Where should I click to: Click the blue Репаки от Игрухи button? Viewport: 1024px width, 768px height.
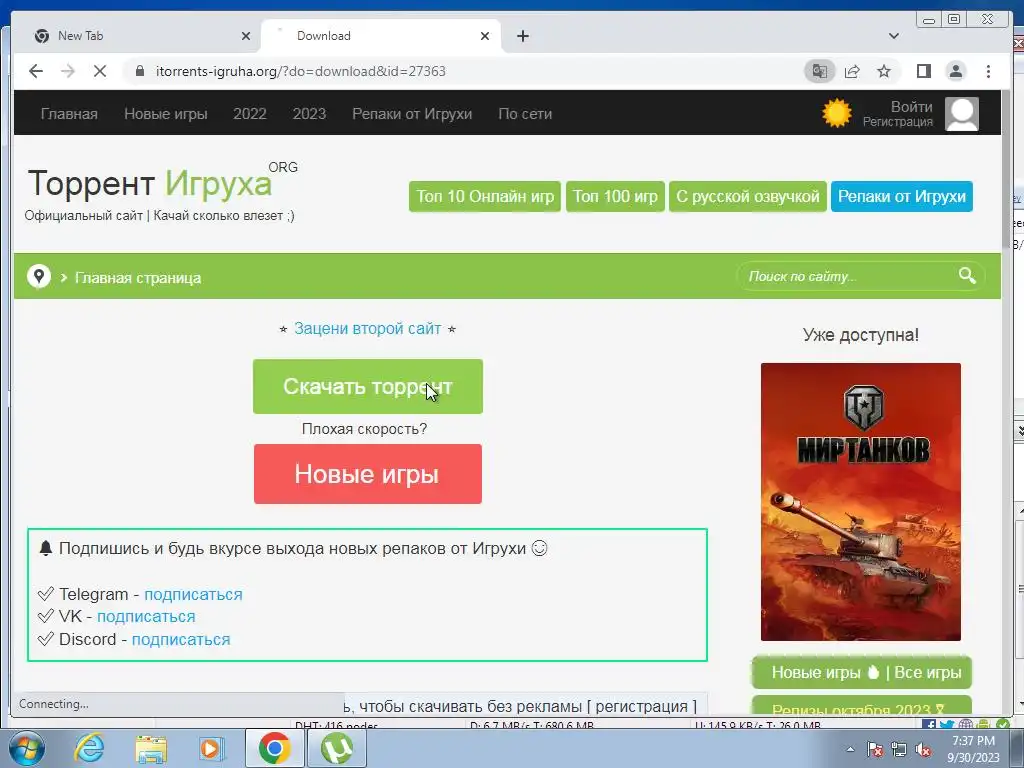[x=902, y=197]
